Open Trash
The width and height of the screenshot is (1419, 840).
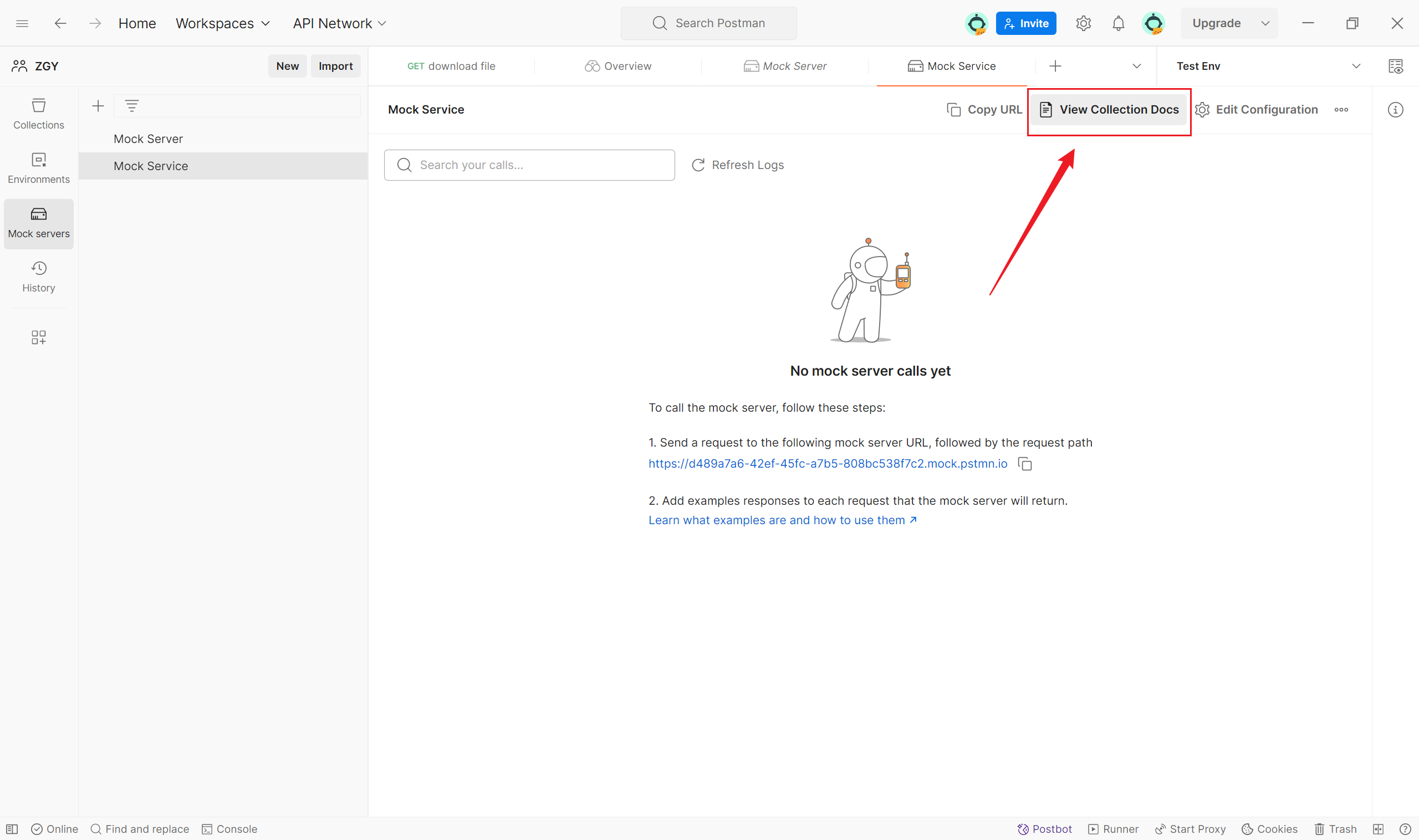click(1335, 829)
